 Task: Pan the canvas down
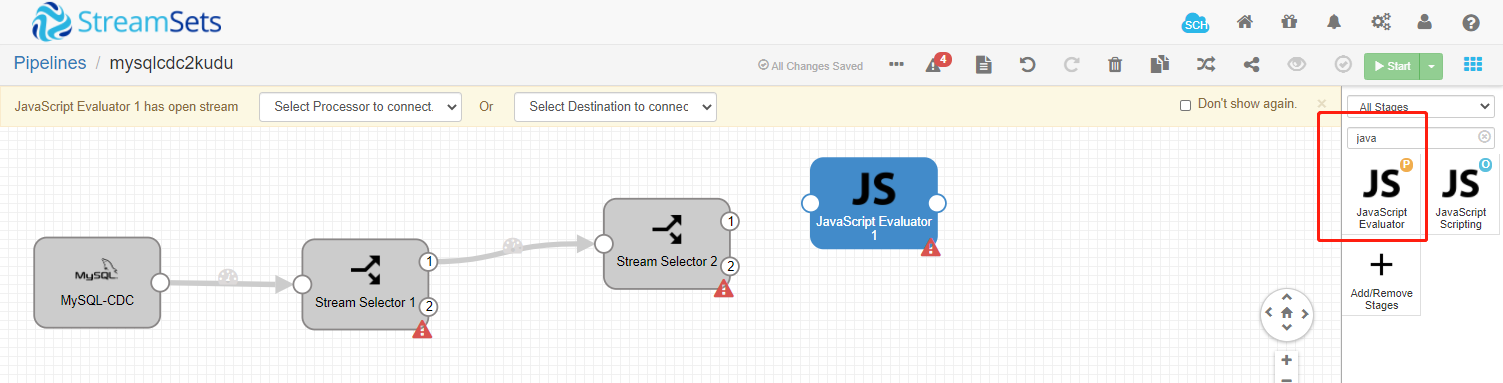click(x=1286, y=327)
